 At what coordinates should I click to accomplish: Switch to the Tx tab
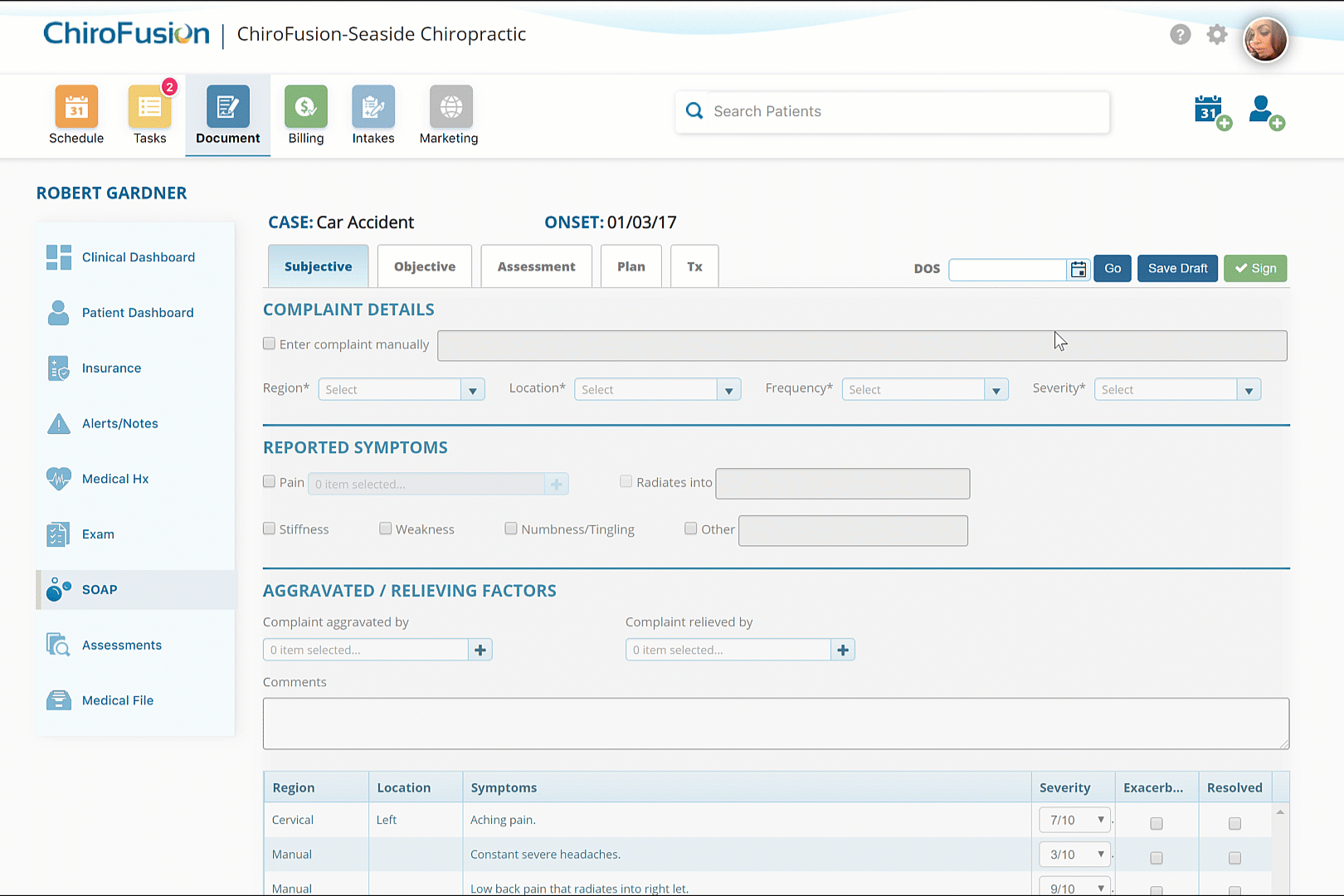694,266
